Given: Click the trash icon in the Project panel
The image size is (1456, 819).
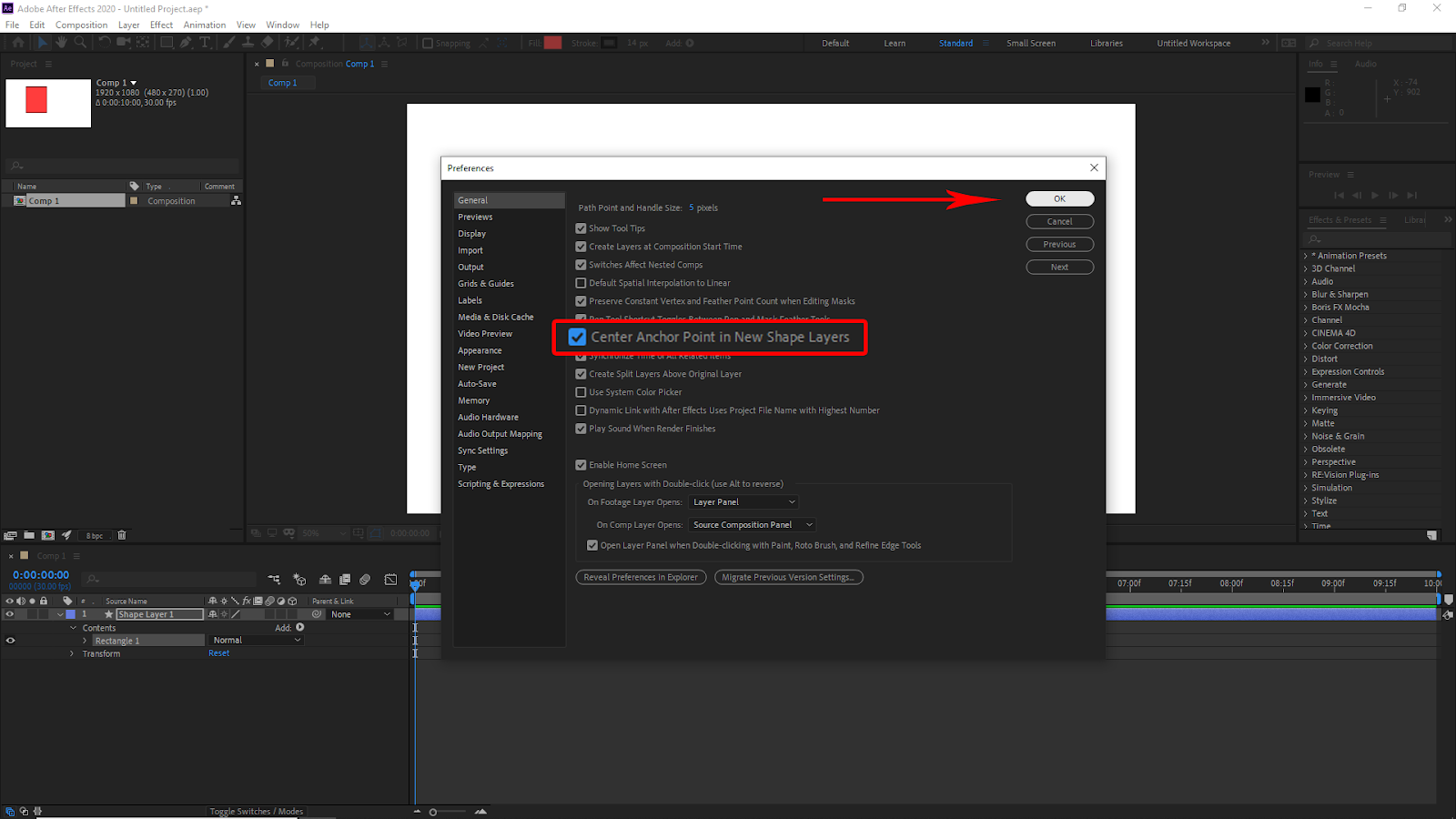Looking at the screenshot, I should (x=122, y=535).
